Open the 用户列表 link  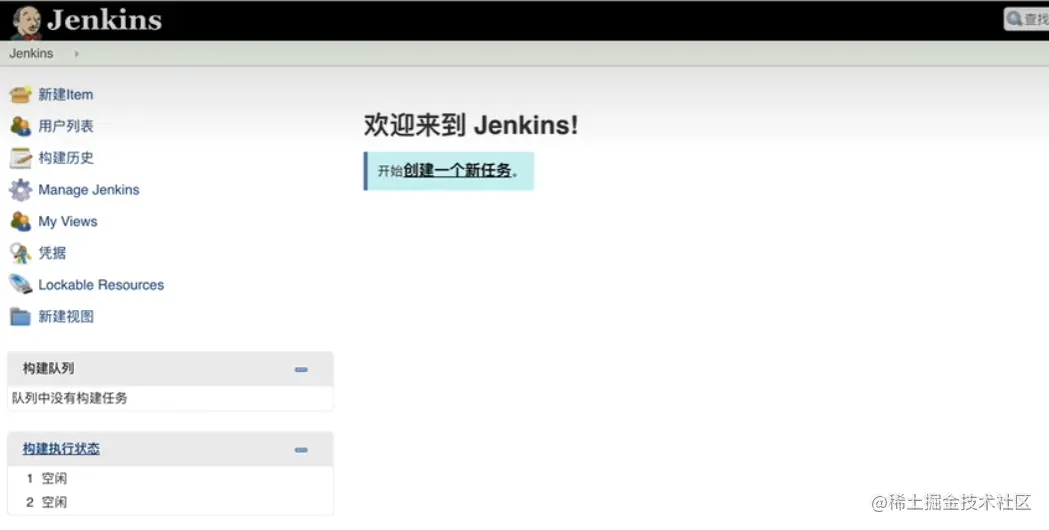66,126
